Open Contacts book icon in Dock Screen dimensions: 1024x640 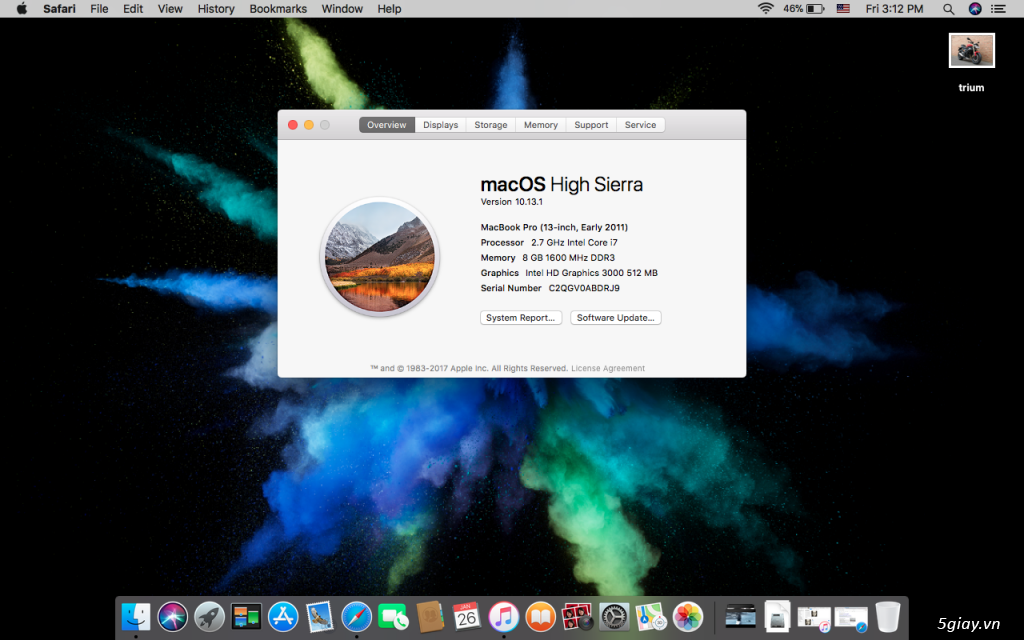coord(430,616)
